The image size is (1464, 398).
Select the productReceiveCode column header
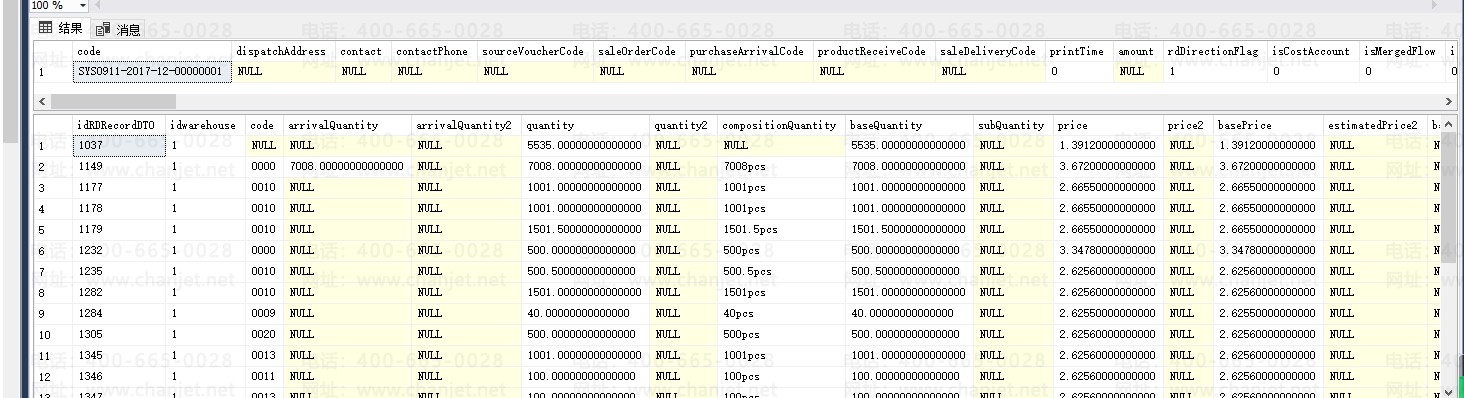click(874, 51)
